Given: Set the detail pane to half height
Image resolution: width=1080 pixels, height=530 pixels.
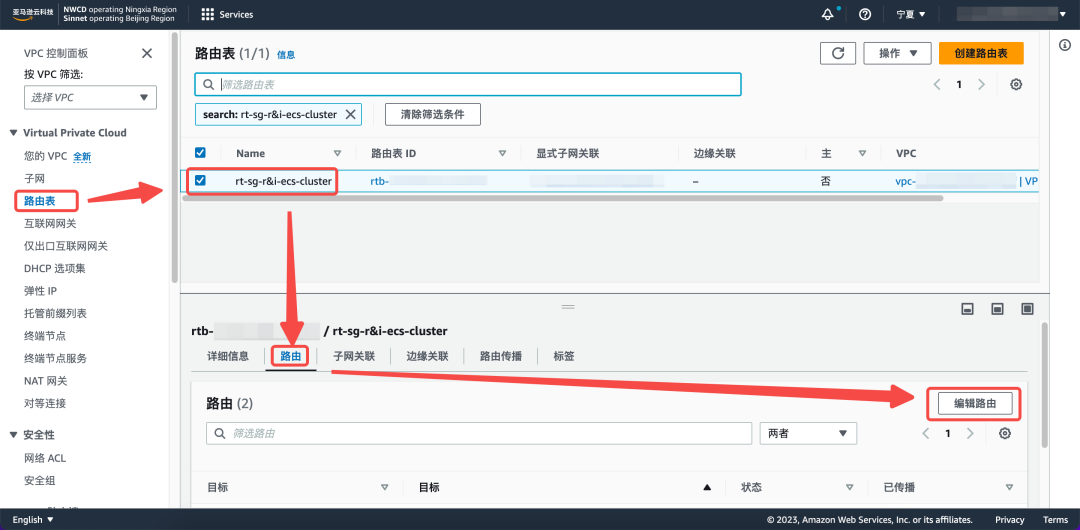Looking at the screenshot, I should (997, 309).
